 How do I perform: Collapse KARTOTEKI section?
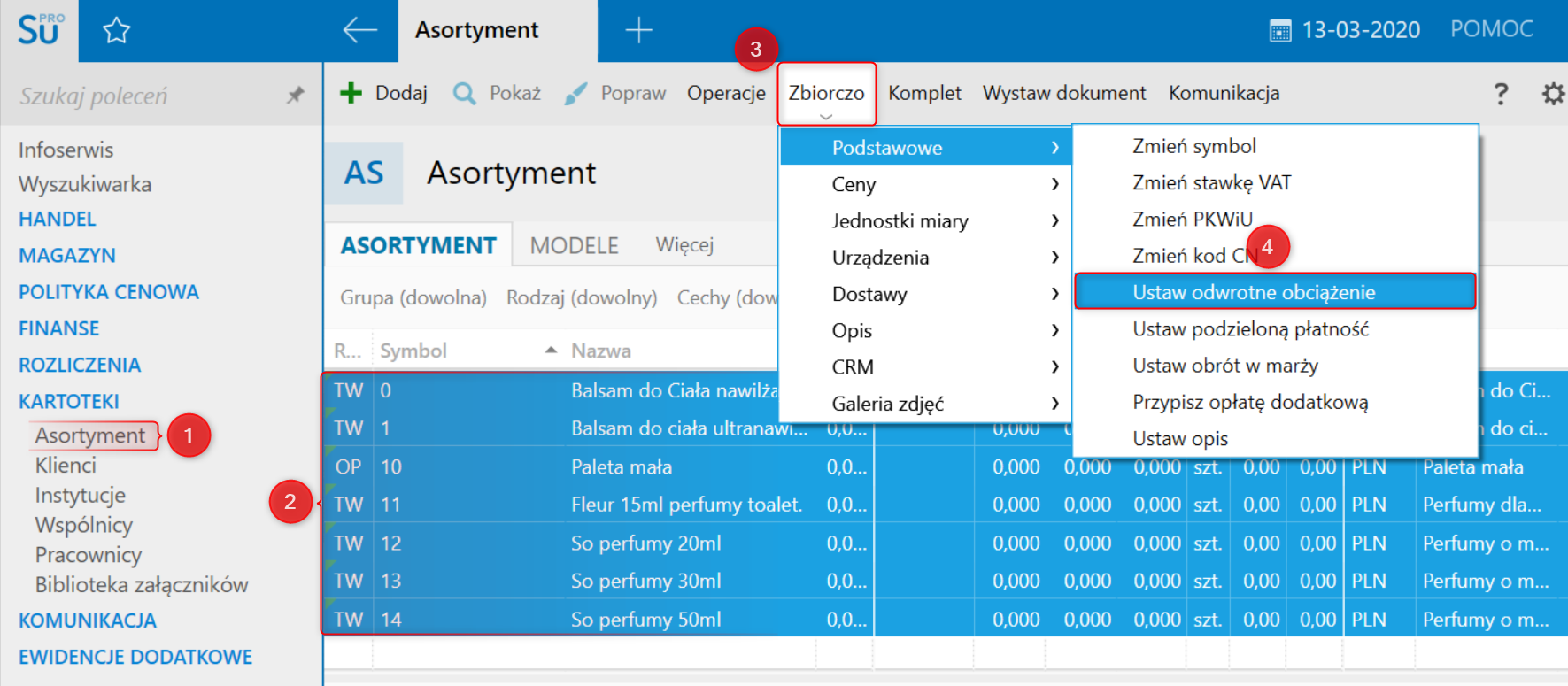tap(69, 401)
